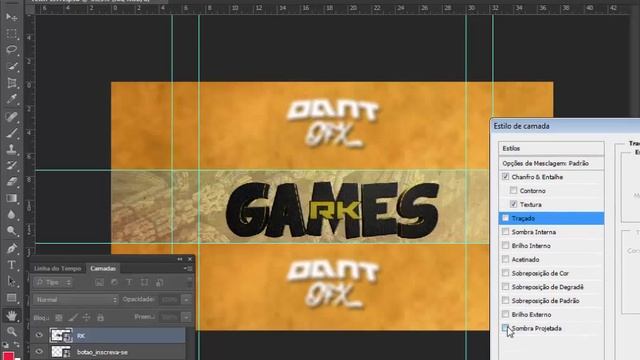640x360 pixels.
Task: Select the Blur tool
Action: click(11, 215)
